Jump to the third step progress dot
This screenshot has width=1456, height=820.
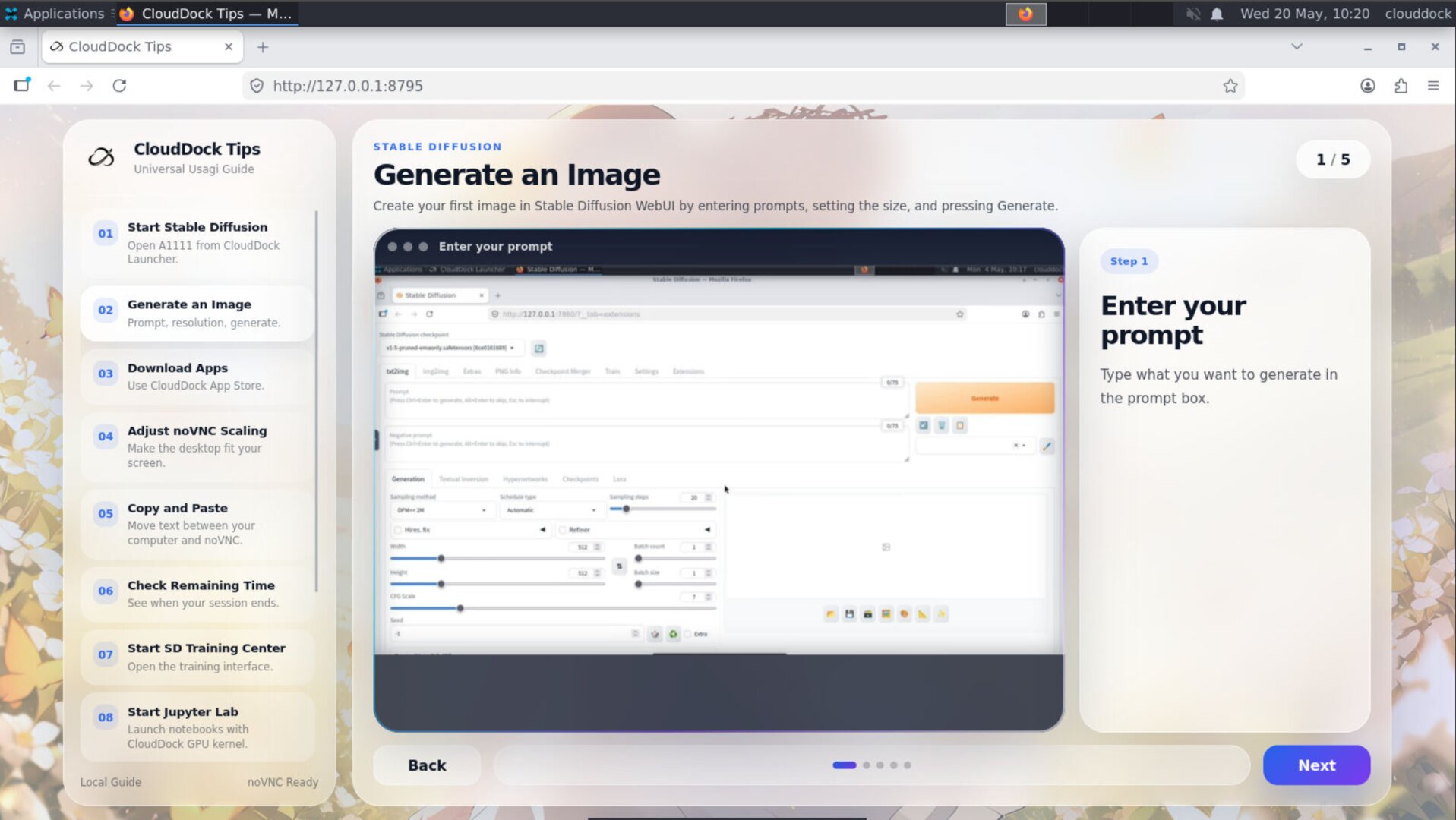880,765
